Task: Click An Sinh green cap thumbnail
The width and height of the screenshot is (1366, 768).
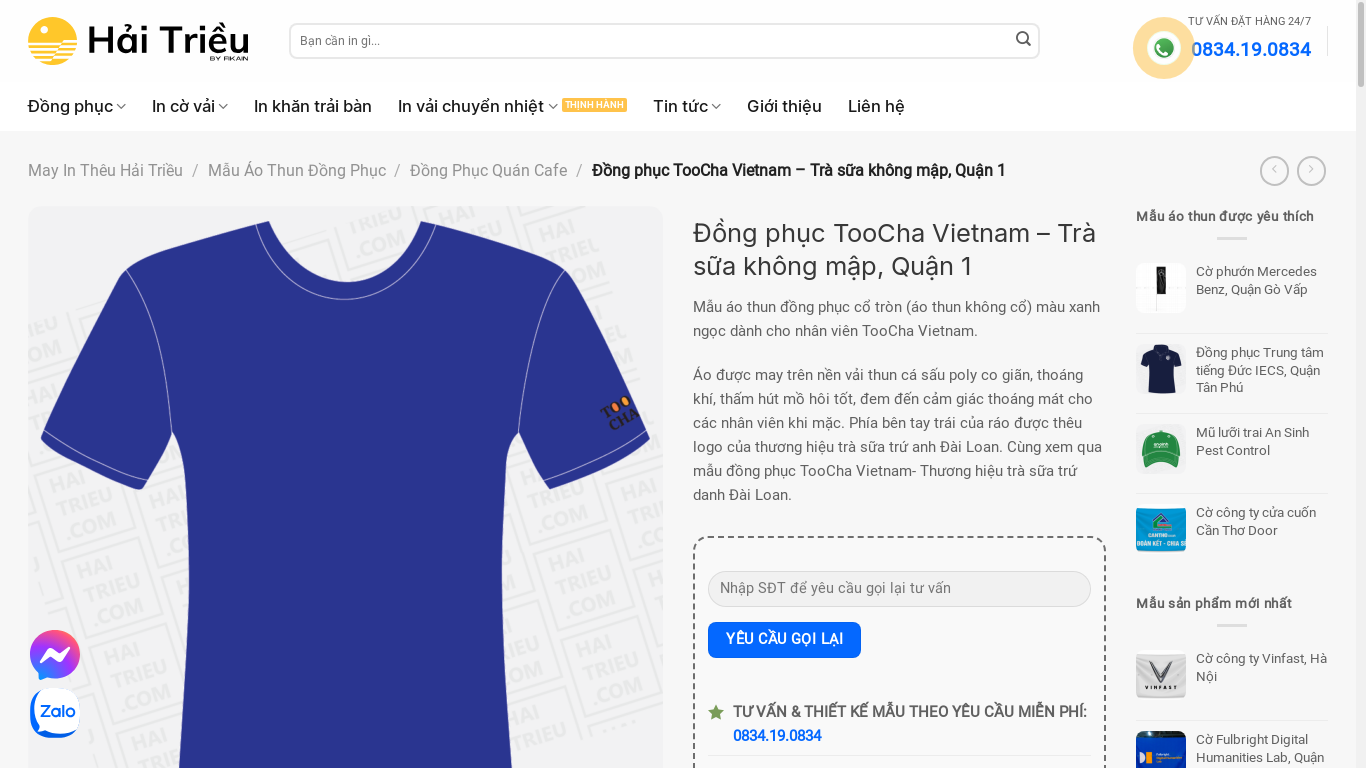Action: tap(1161, 449)
